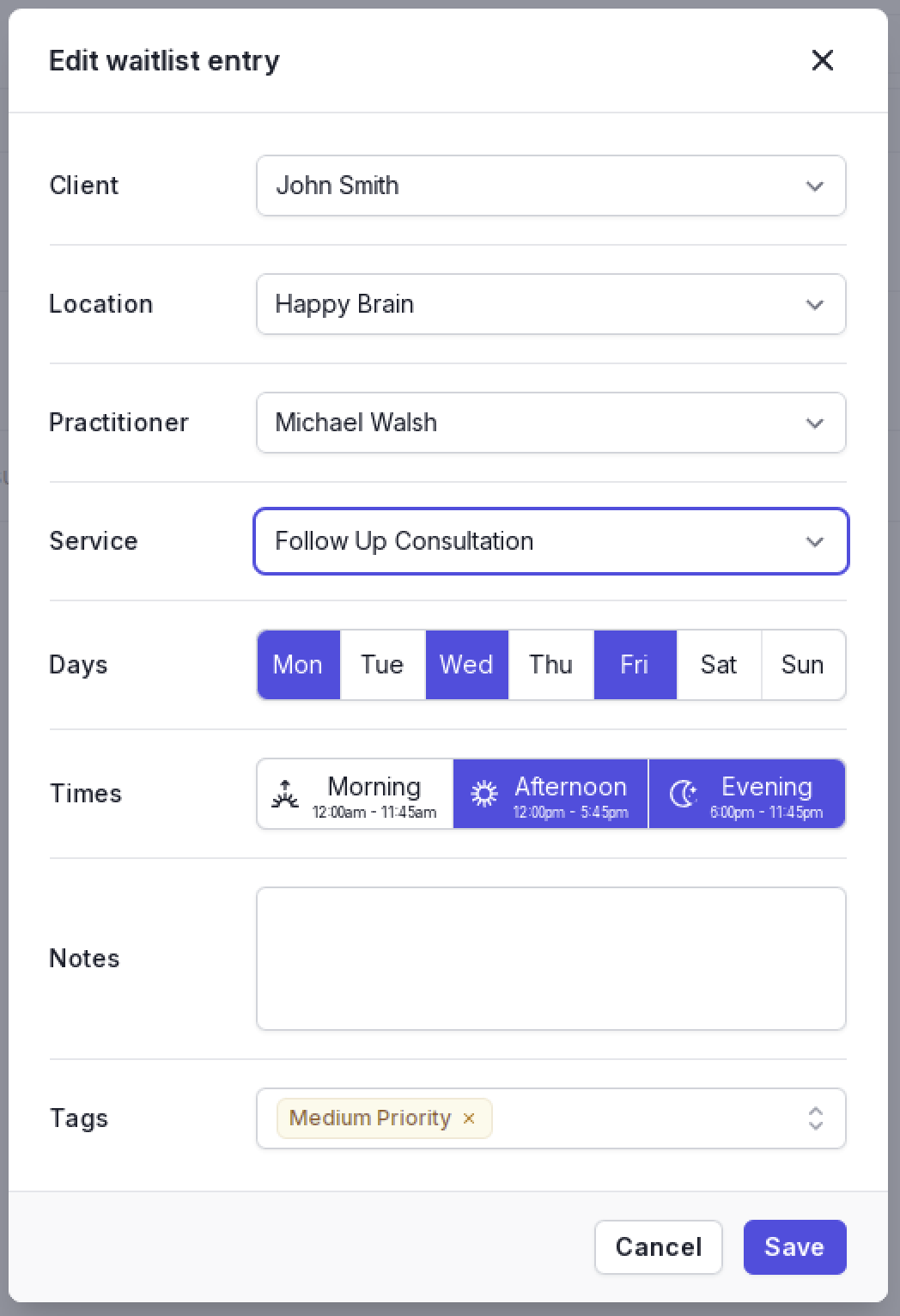Expand the Practitioner dropdown chevron

[815, 423]
